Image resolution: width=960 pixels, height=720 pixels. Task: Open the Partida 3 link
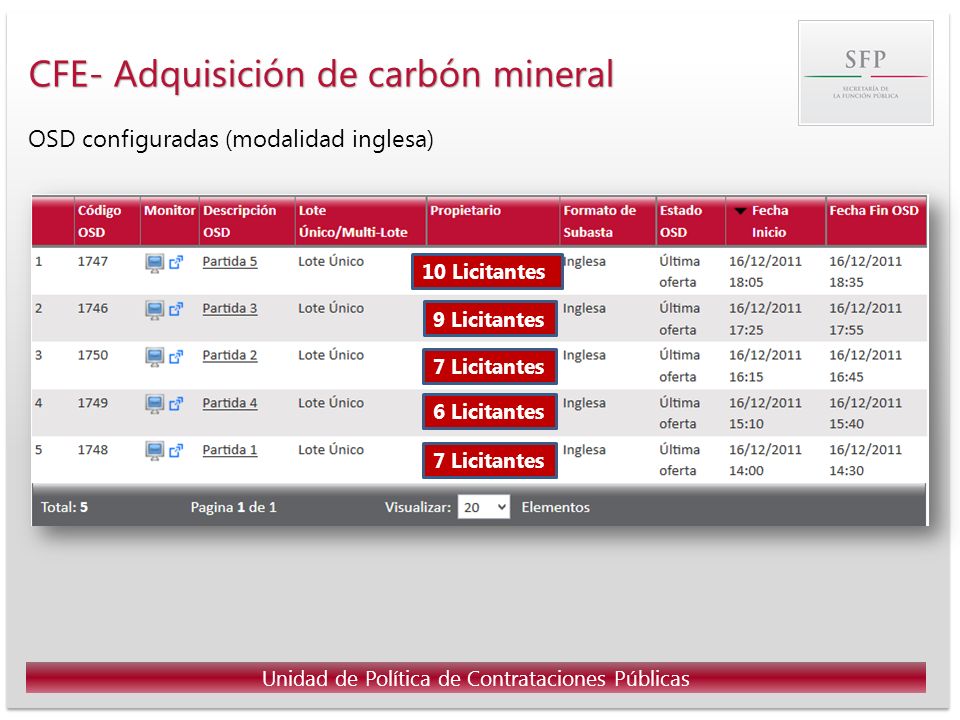tap(230, 309)
